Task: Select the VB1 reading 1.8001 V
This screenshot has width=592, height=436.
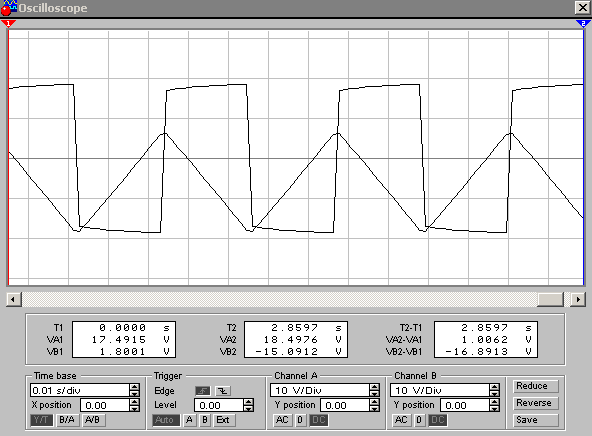Action: pos(134,352)
